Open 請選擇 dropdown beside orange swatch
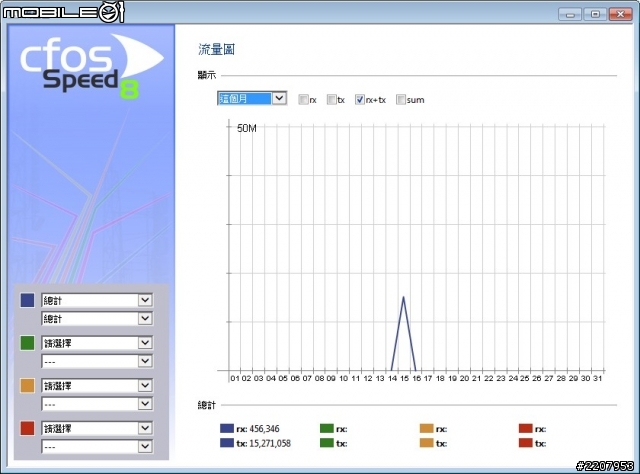The height and width of the screenshot is (474, 640). click(97, 386)
